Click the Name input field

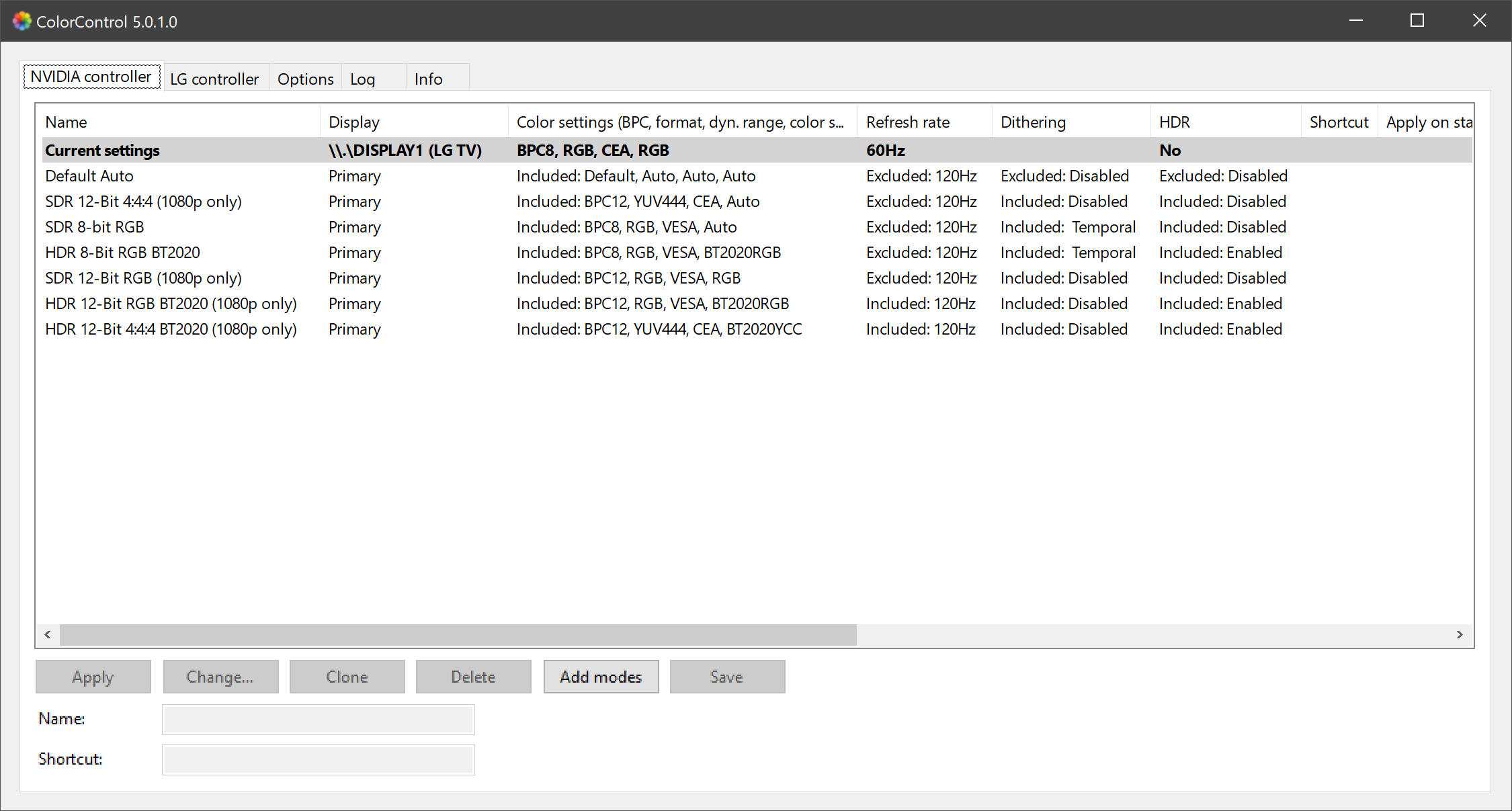point(318,719)
